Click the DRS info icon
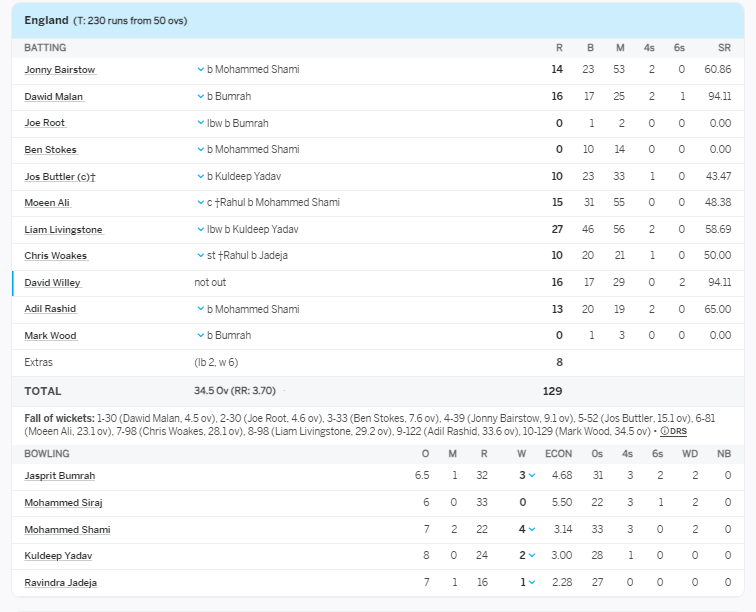Viewport: 756px width, 612px height. click(665, 431)
